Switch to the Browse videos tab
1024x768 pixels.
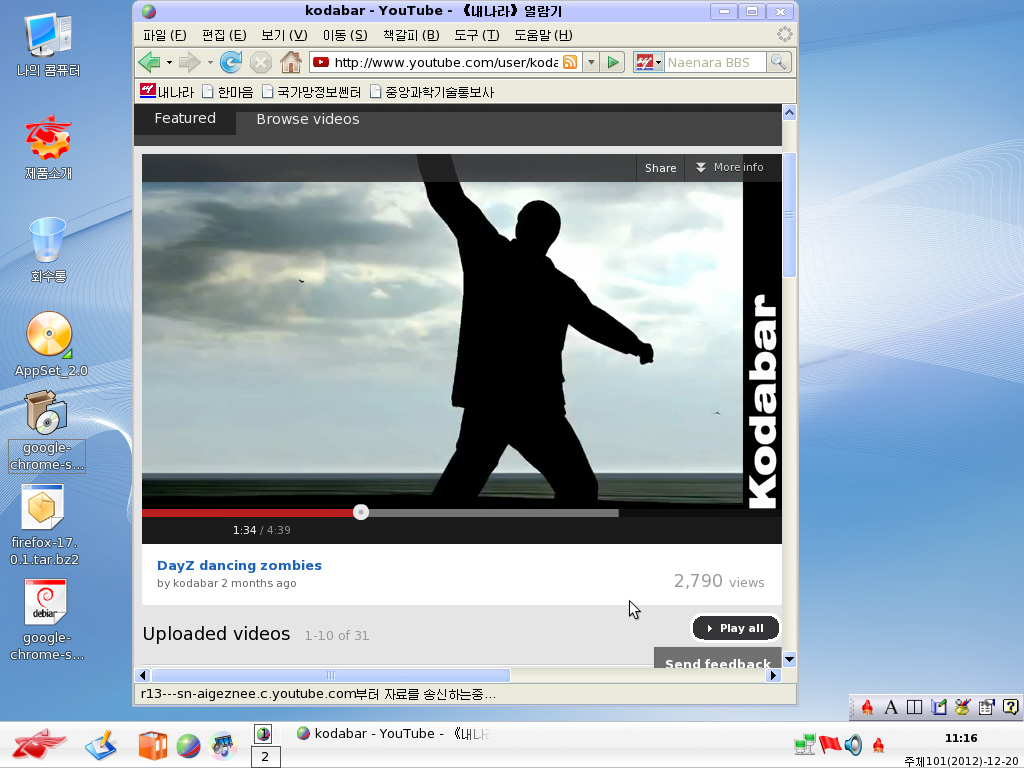pyautogui.click(x=307, y=118)
